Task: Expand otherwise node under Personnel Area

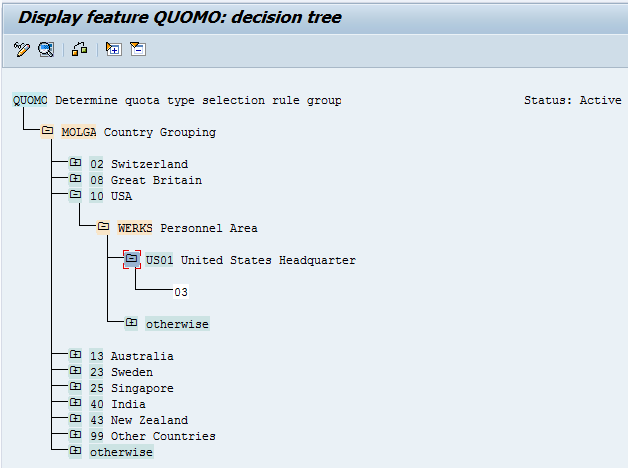Action: pyautogui.click(x=131, y=324)
